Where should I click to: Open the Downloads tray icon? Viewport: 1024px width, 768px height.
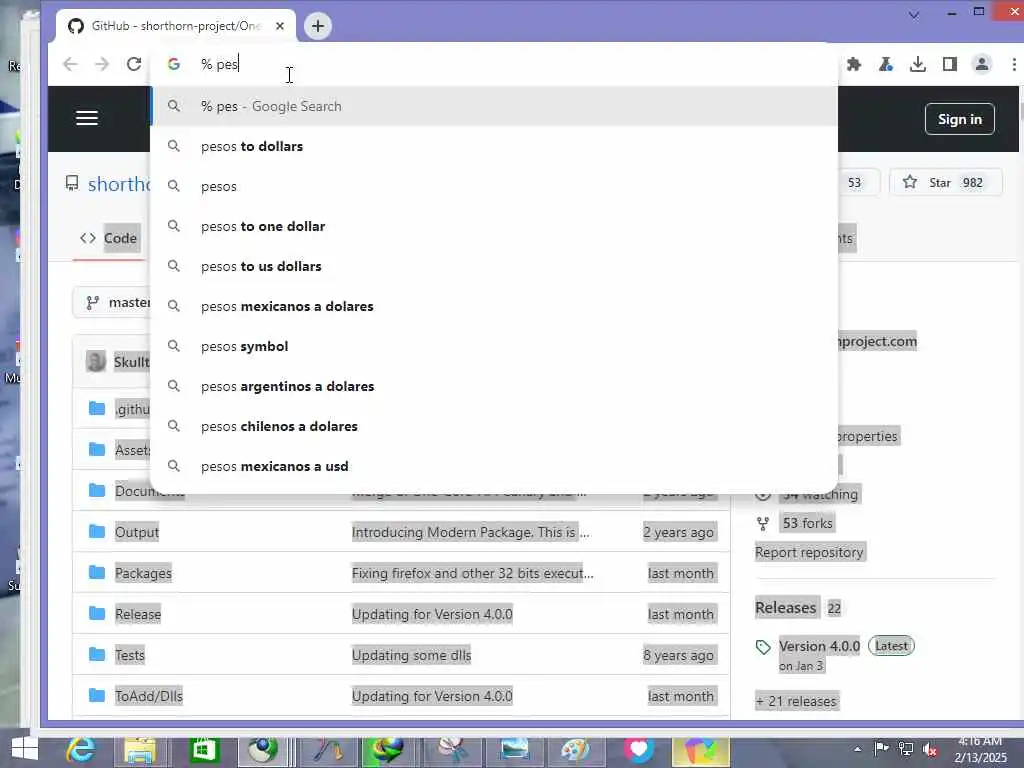coord(918,64)
